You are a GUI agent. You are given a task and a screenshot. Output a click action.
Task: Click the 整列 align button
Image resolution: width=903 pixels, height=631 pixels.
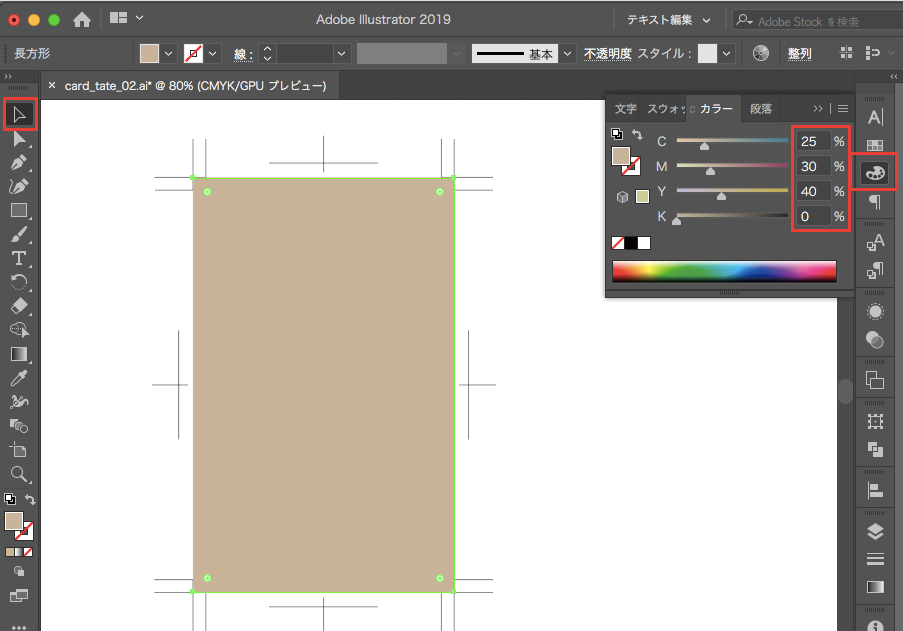[x=799, y=53]
